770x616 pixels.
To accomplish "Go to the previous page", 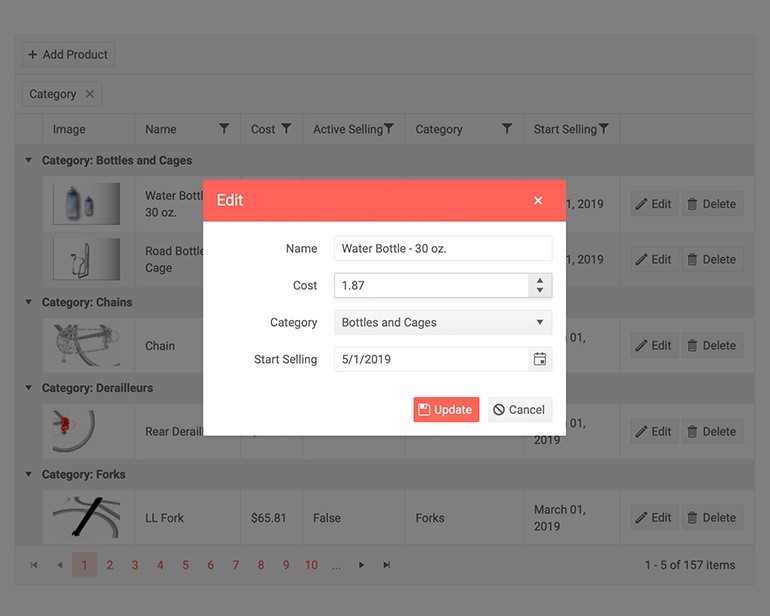I will (59, 565).
